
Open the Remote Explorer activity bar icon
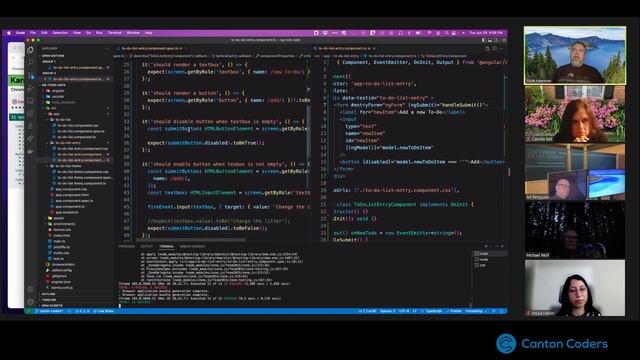coord(31,101)
